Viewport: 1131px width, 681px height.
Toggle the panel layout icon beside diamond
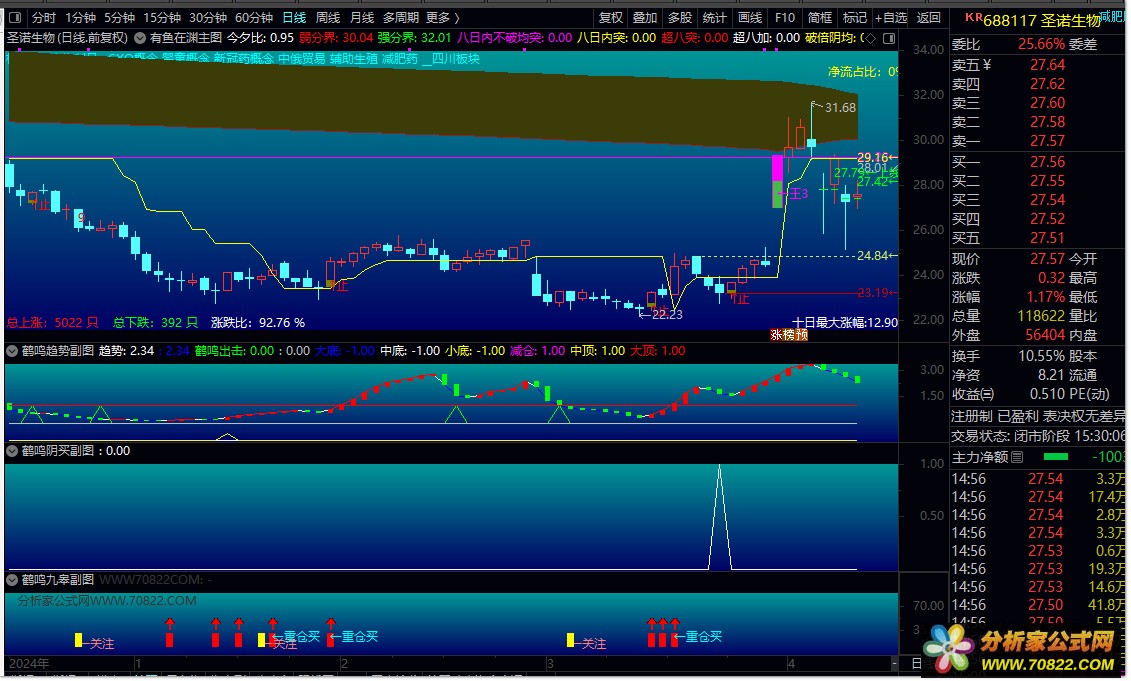[889, 38]
